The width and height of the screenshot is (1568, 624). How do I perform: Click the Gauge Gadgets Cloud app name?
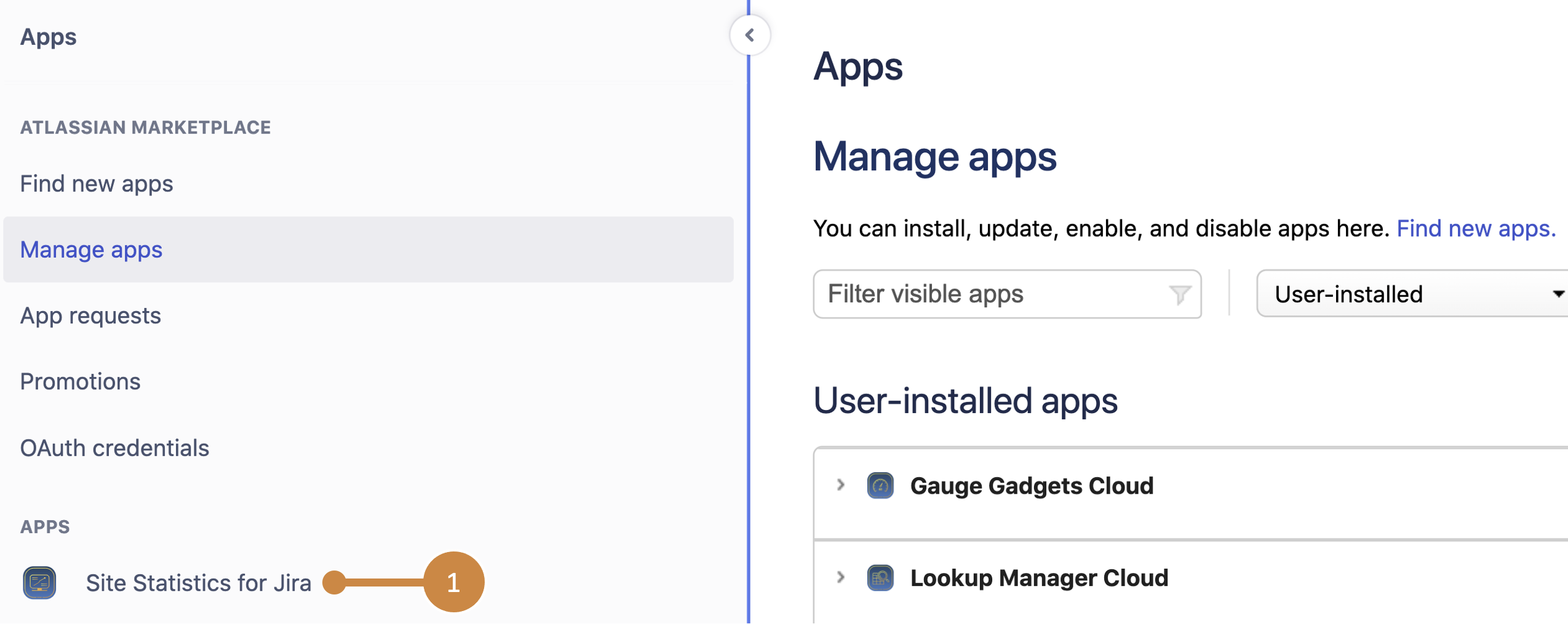[1031, 486]
